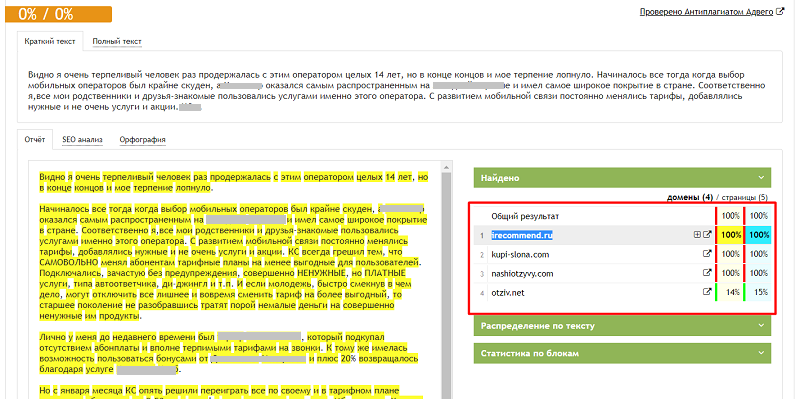
Task: Click the Статистика по блокам header title
Action: [x=530, y=353]
